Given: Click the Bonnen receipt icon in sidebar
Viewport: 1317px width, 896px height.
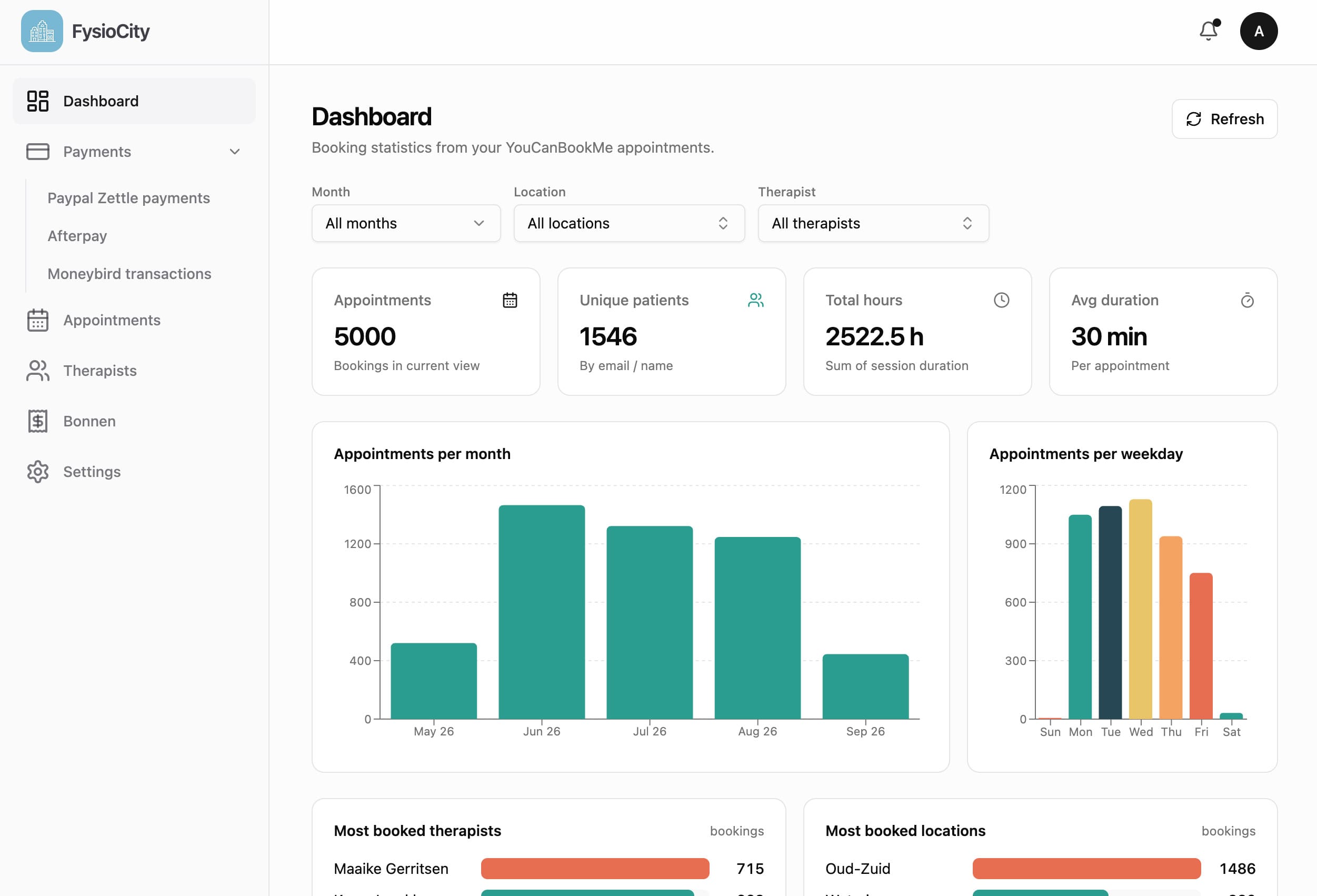Looking at the screenshot, I should coord(38,421).
